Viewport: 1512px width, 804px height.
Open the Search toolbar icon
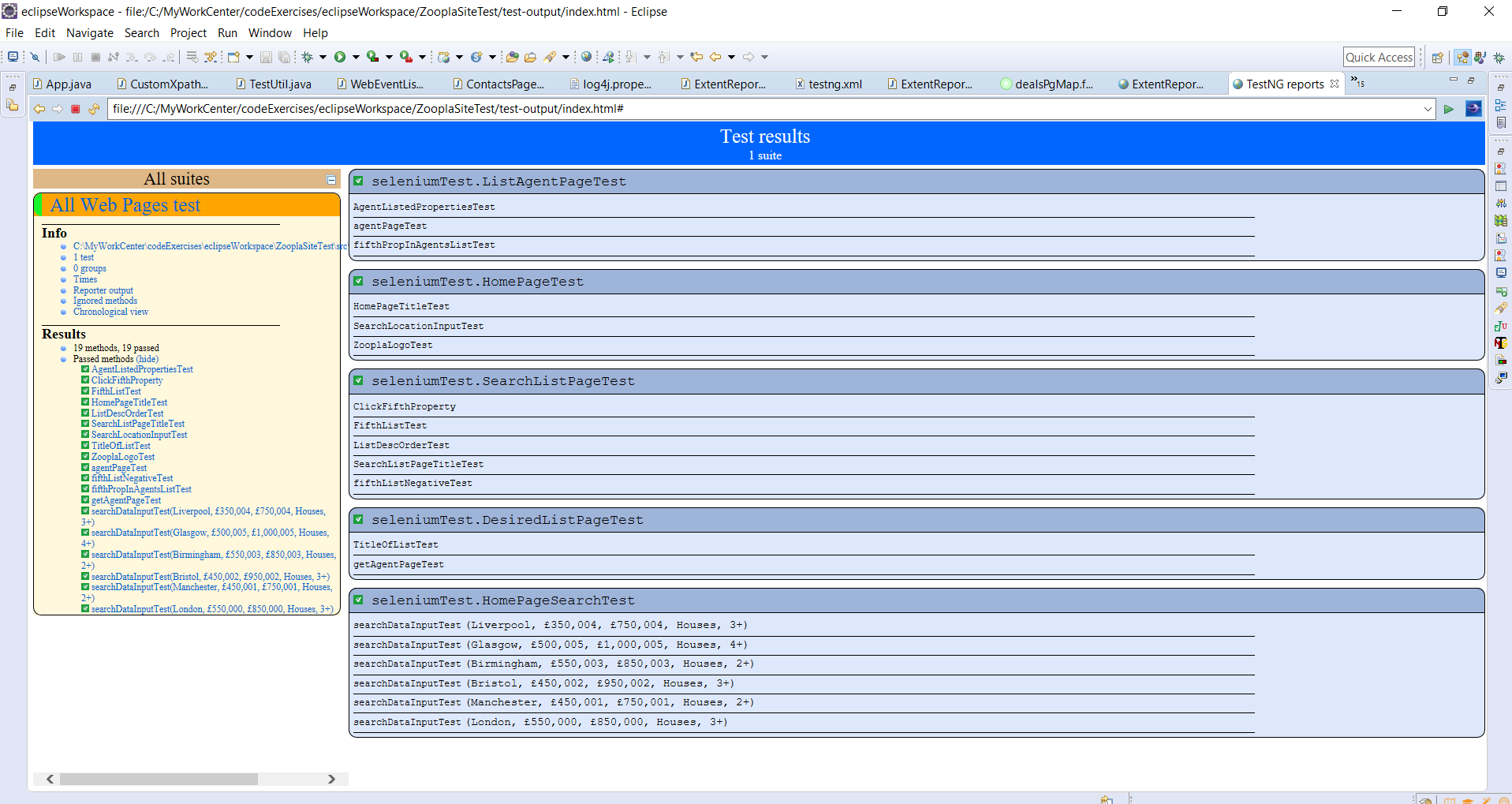click(x=554, y=56)
